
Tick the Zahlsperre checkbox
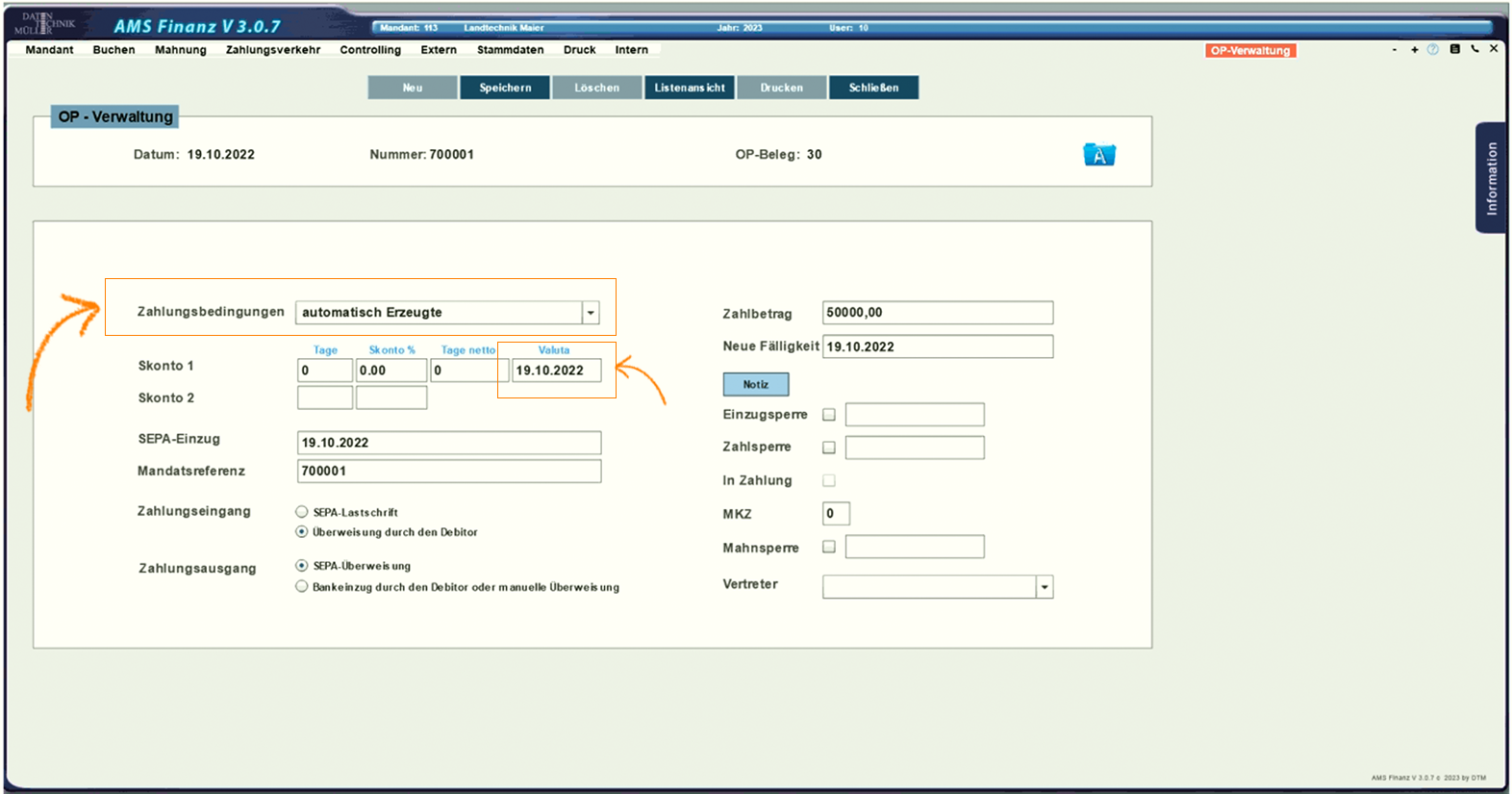829,448
